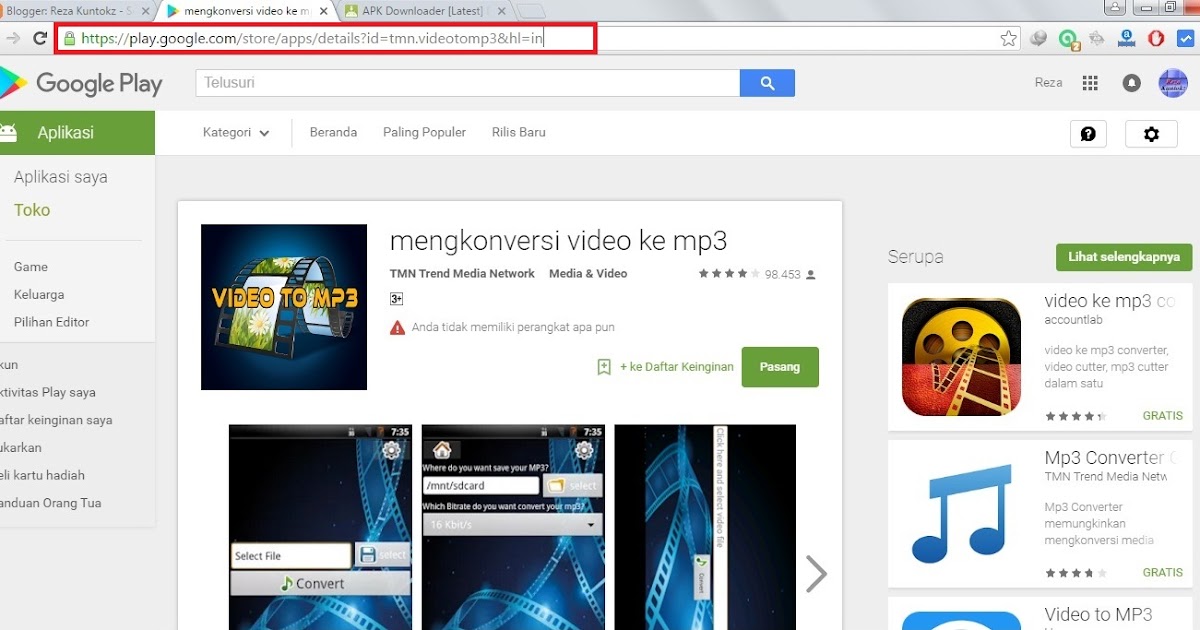This screenshot has width=1200, height=630.
Task: Open the Mp3 Converter blue note icon
Action: (x=961, y=513)
